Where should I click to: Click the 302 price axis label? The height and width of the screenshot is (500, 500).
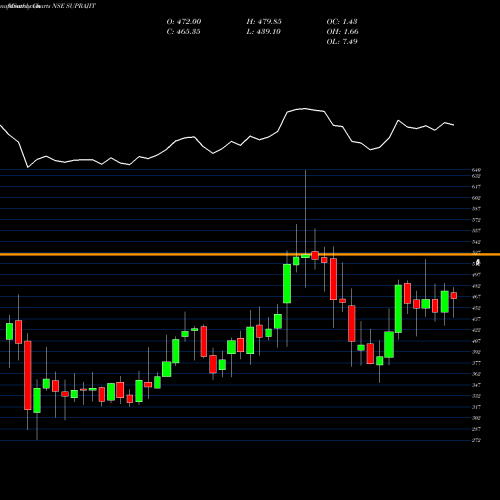[x=476, y=418]
